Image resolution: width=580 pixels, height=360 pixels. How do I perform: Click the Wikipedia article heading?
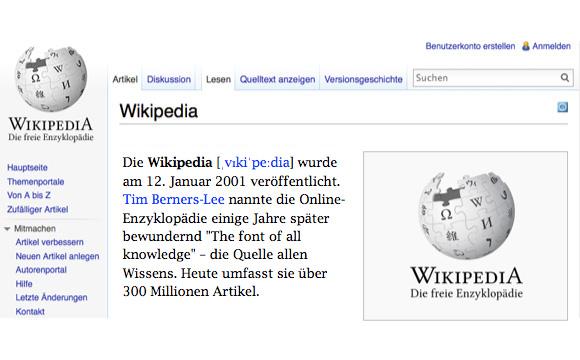tap(159, 111)
